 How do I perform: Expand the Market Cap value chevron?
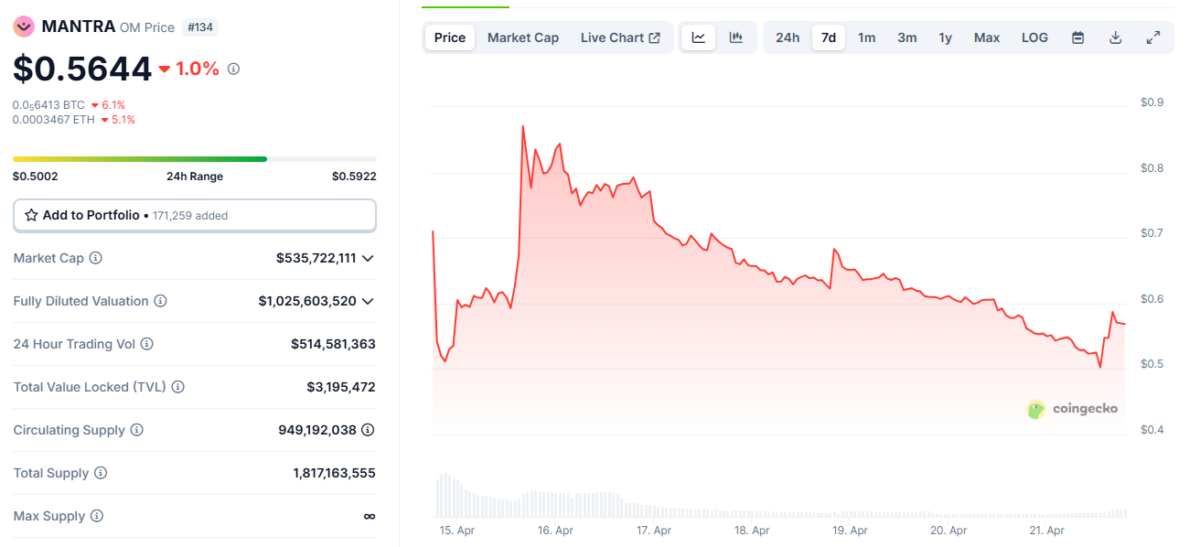pos(368,258)
